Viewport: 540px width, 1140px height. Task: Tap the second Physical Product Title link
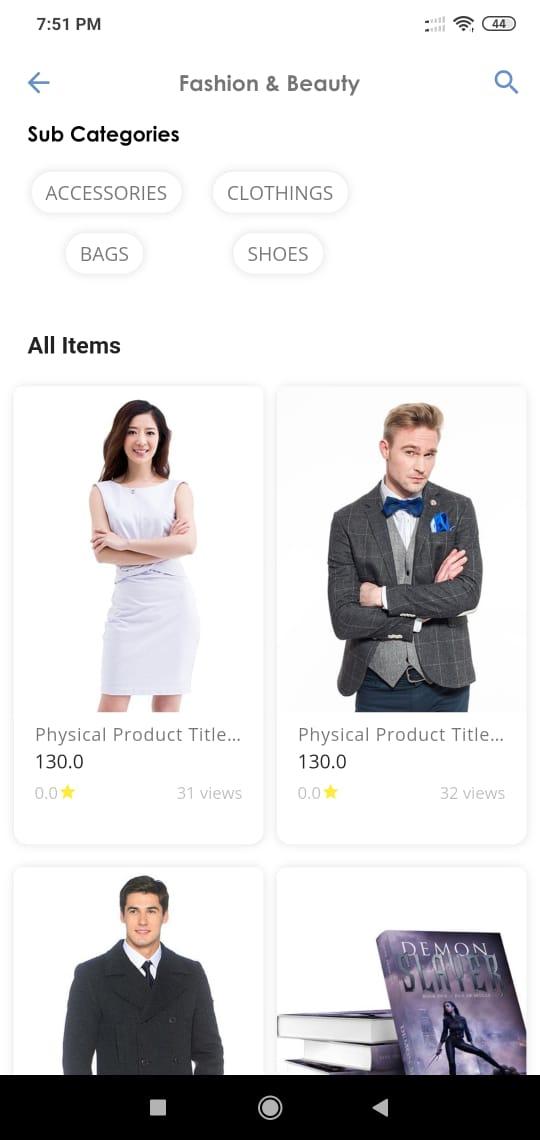(x=400, y=734)
